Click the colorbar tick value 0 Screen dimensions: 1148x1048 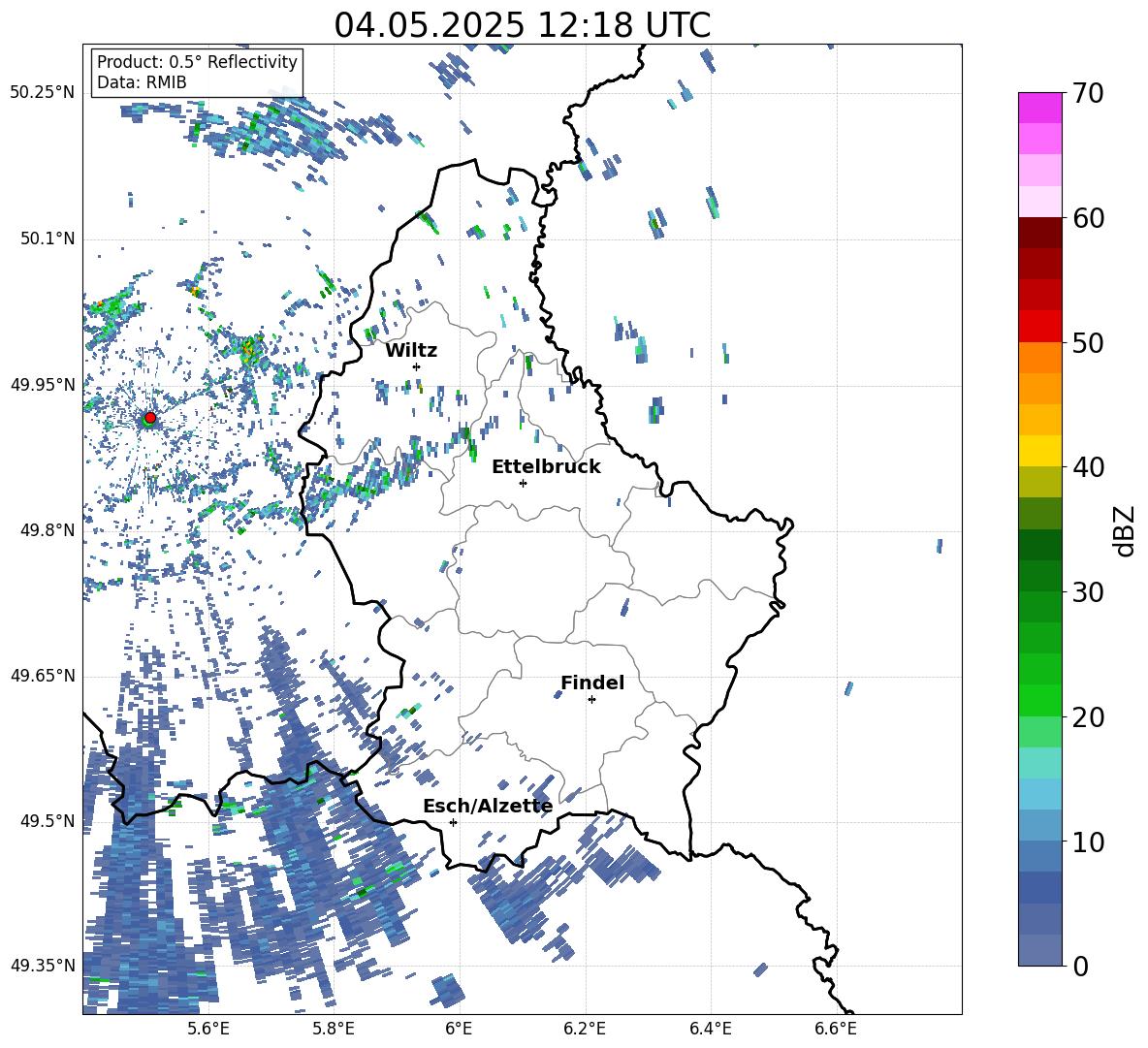point(1080,966)
